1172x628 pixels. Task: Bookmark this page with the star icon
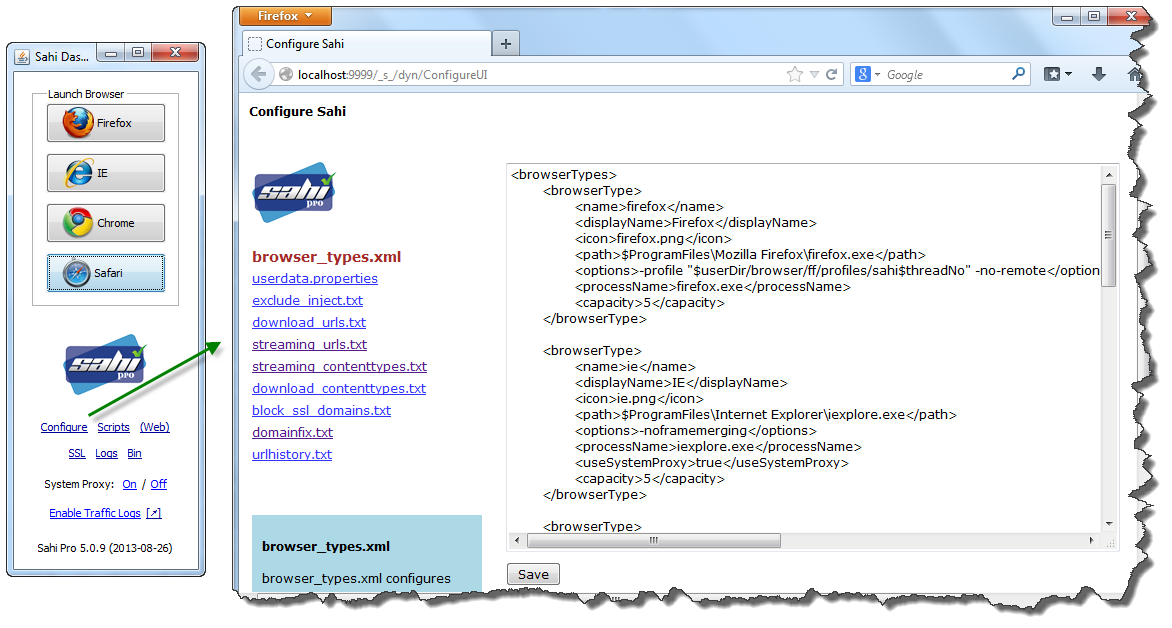click(x=795, y=74)
